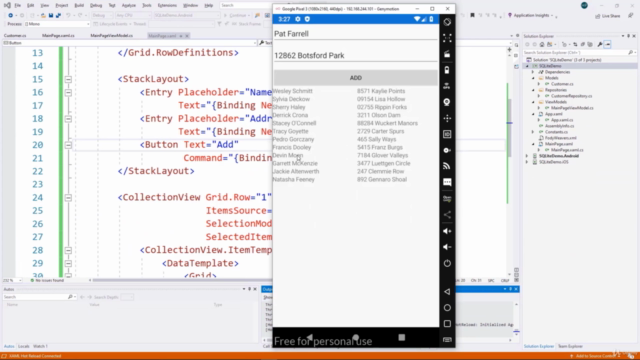Click Genymotion fullscreen scale icon

click(x=447, y=38)
